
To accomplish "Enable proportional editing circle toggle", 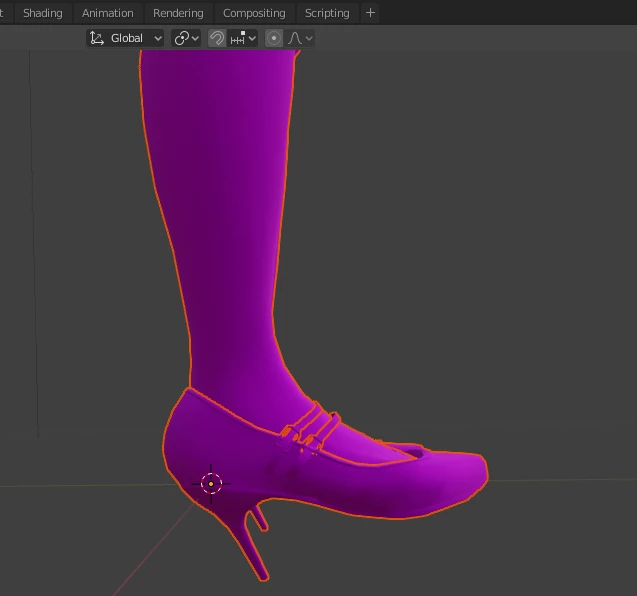I will tap(274, 39).
